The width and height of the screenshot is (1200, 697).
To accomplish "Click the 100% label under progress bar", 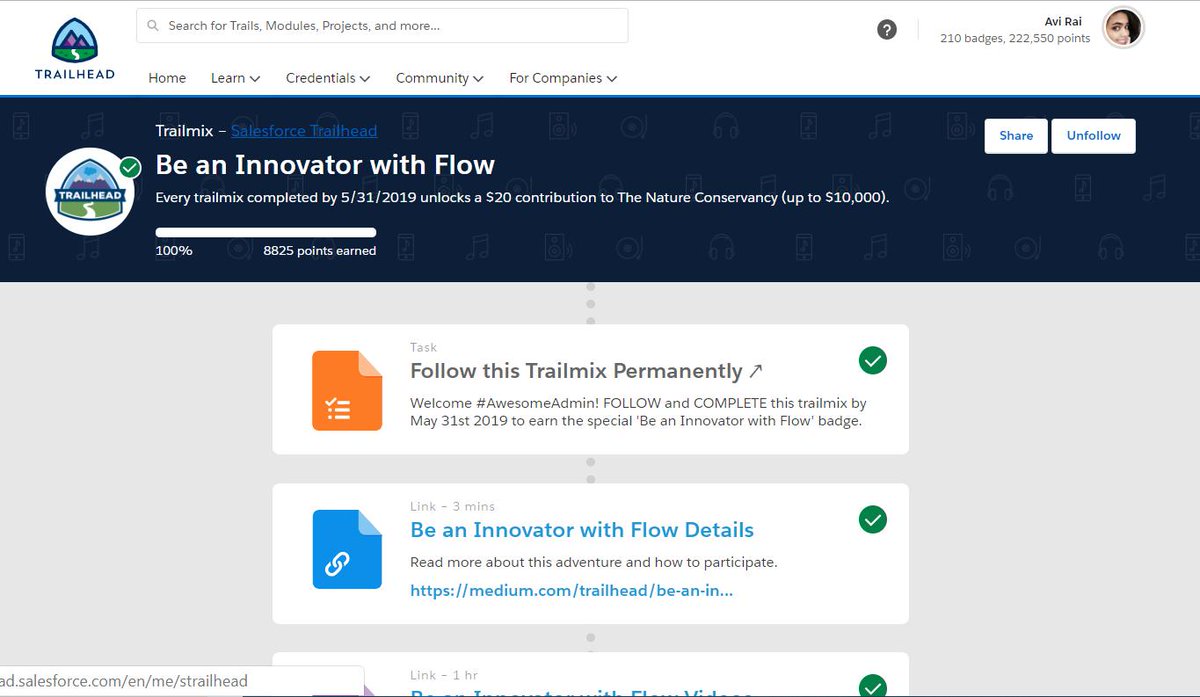I will (174, 251).
